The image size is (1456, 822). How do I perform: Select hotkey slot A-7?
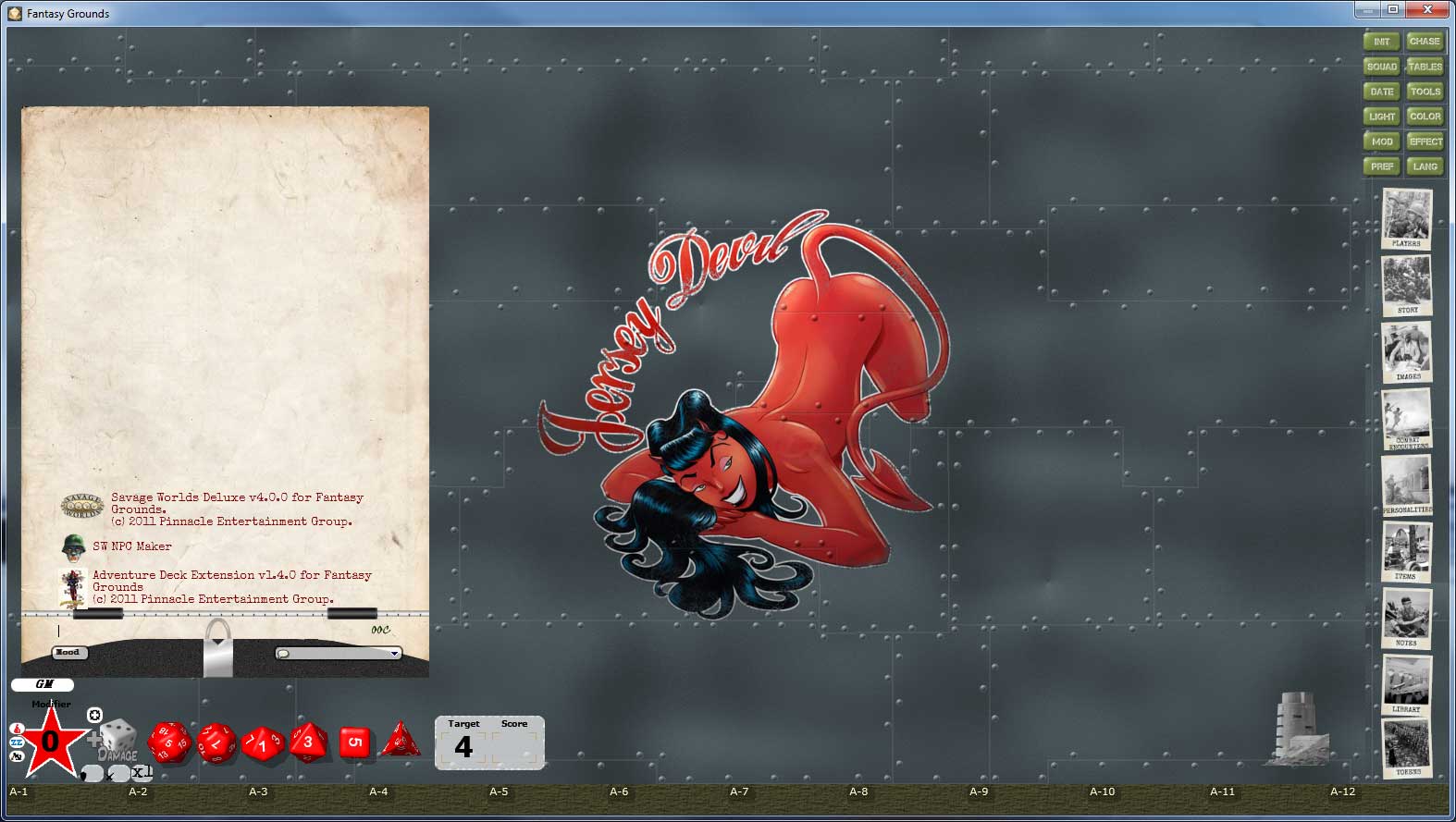click(789, 799)
